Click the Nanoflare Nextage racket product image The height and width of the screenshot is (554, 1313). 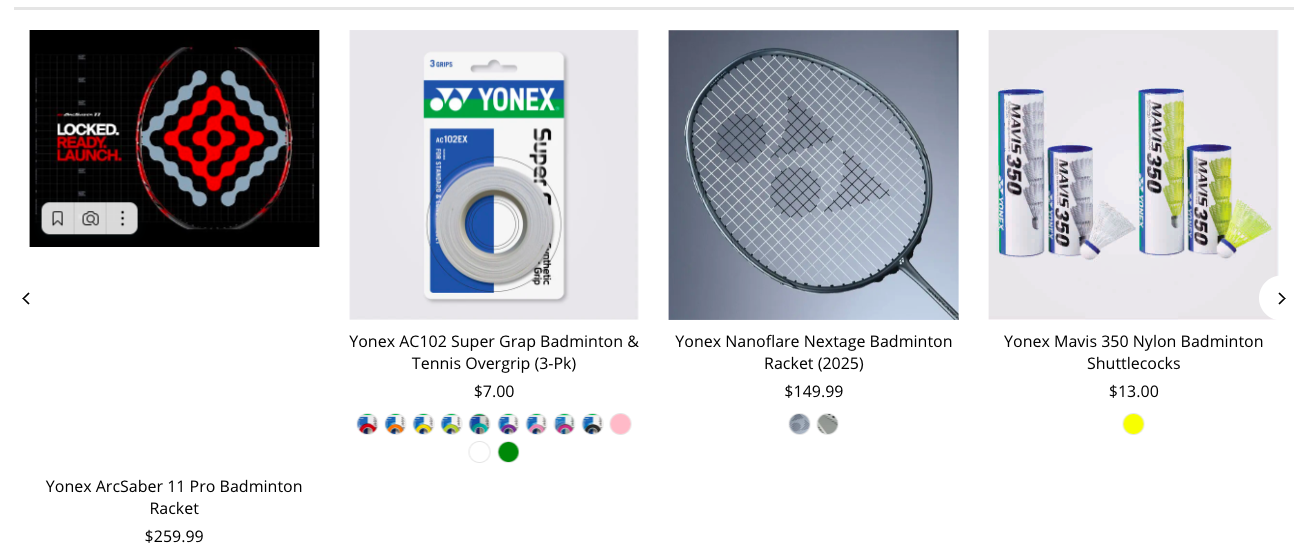[814, 175]
